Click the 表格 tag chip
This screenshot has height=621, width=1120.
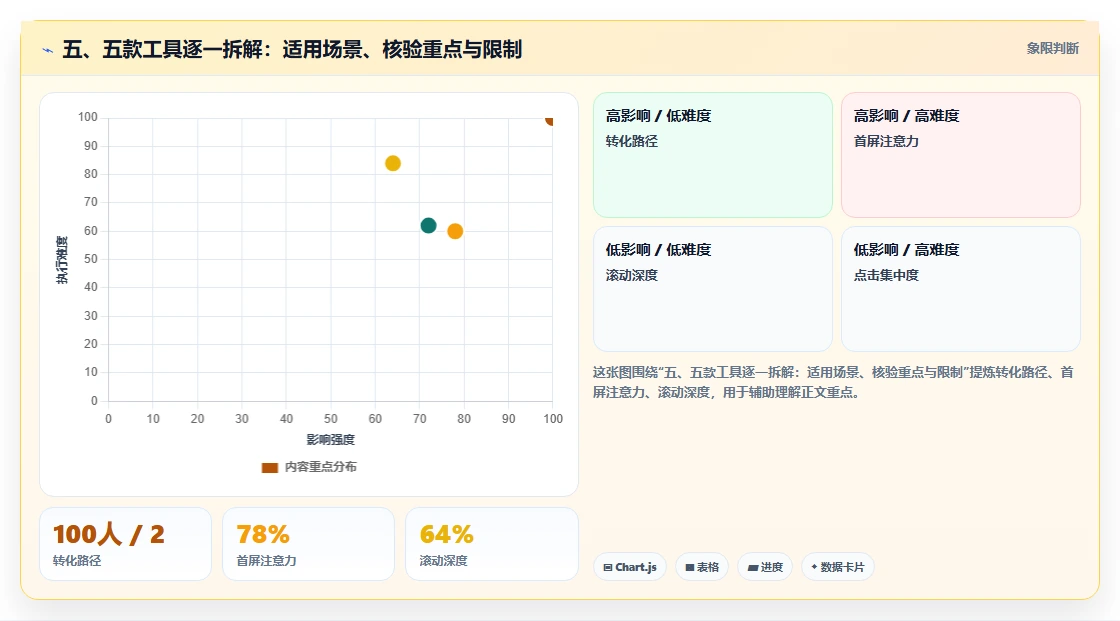click(702, 567)
